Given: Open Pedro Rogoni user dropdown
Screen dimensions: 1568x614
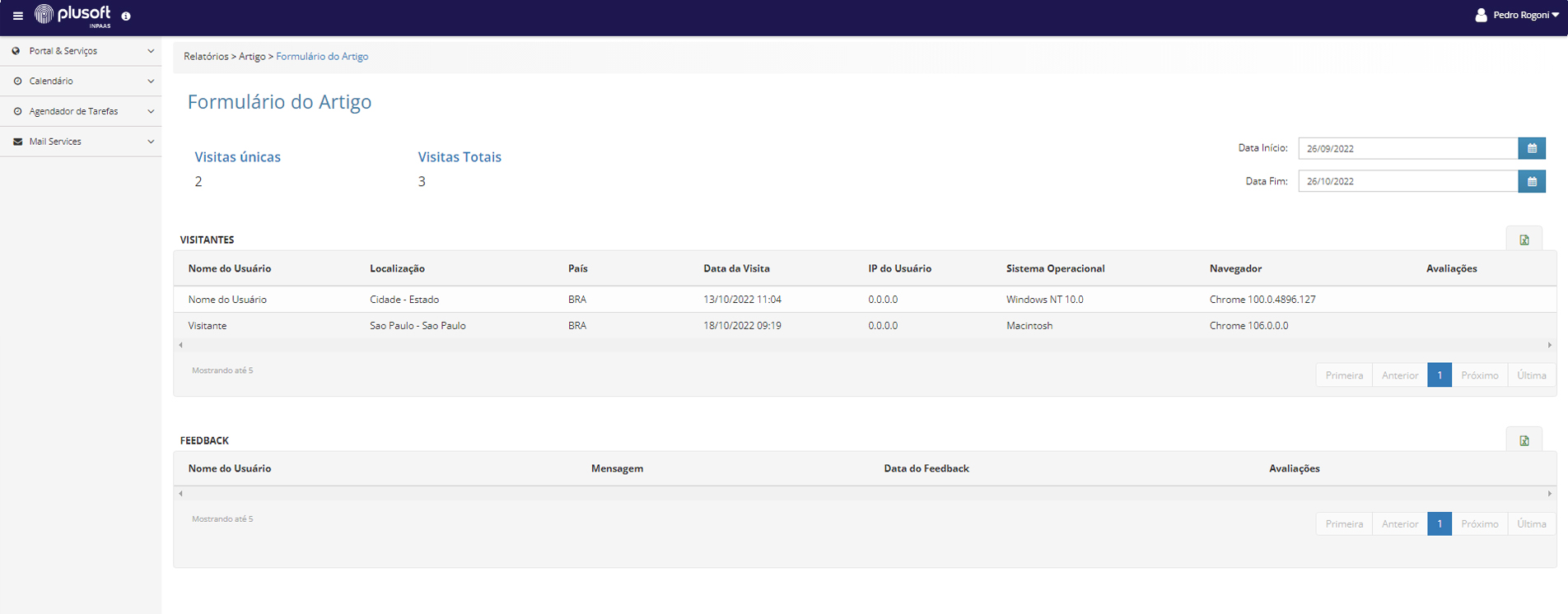Looking at the screenshot, I should coord(1526,15).
